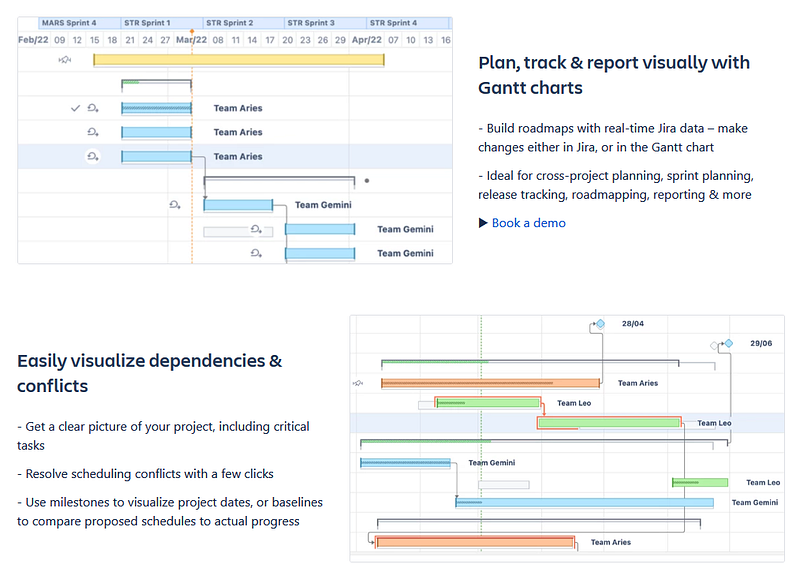Viewport: 800px width, 564px height.
Task: Select the long orange bar labeled Team Aries
Action: tap(490, 383)
